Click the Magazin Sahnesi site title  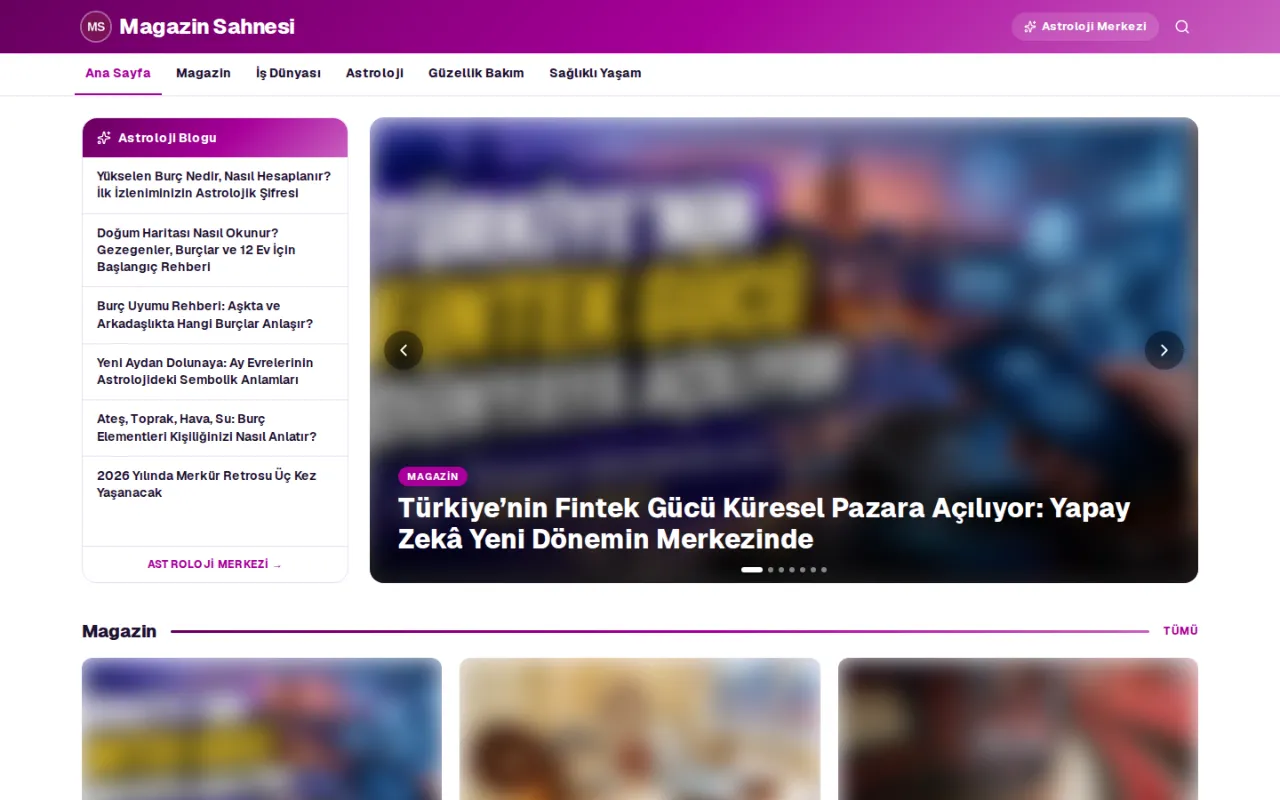(207, 27)
